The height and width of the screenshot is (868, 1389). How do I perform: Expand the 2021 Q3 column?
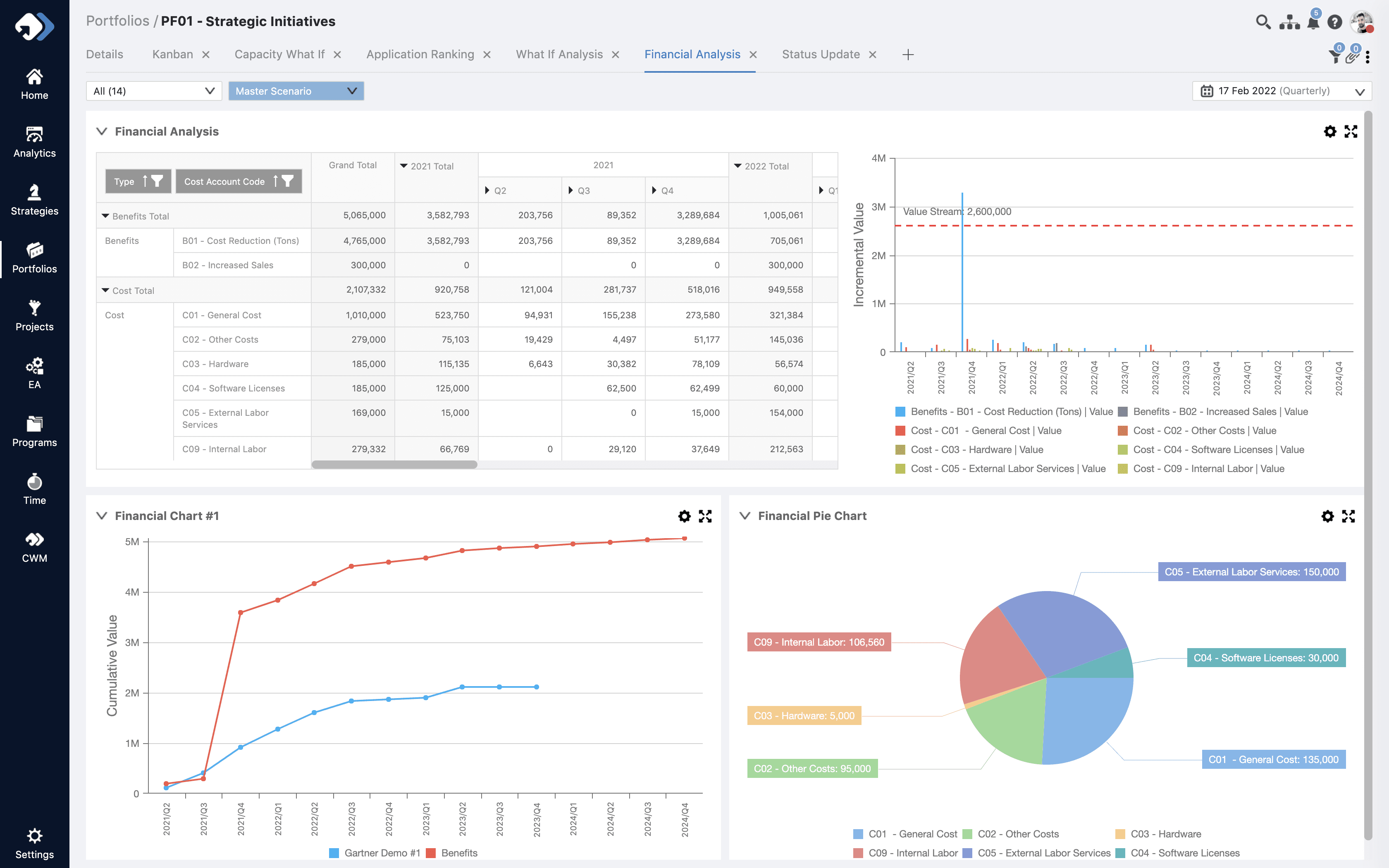[x=570, y=190]
